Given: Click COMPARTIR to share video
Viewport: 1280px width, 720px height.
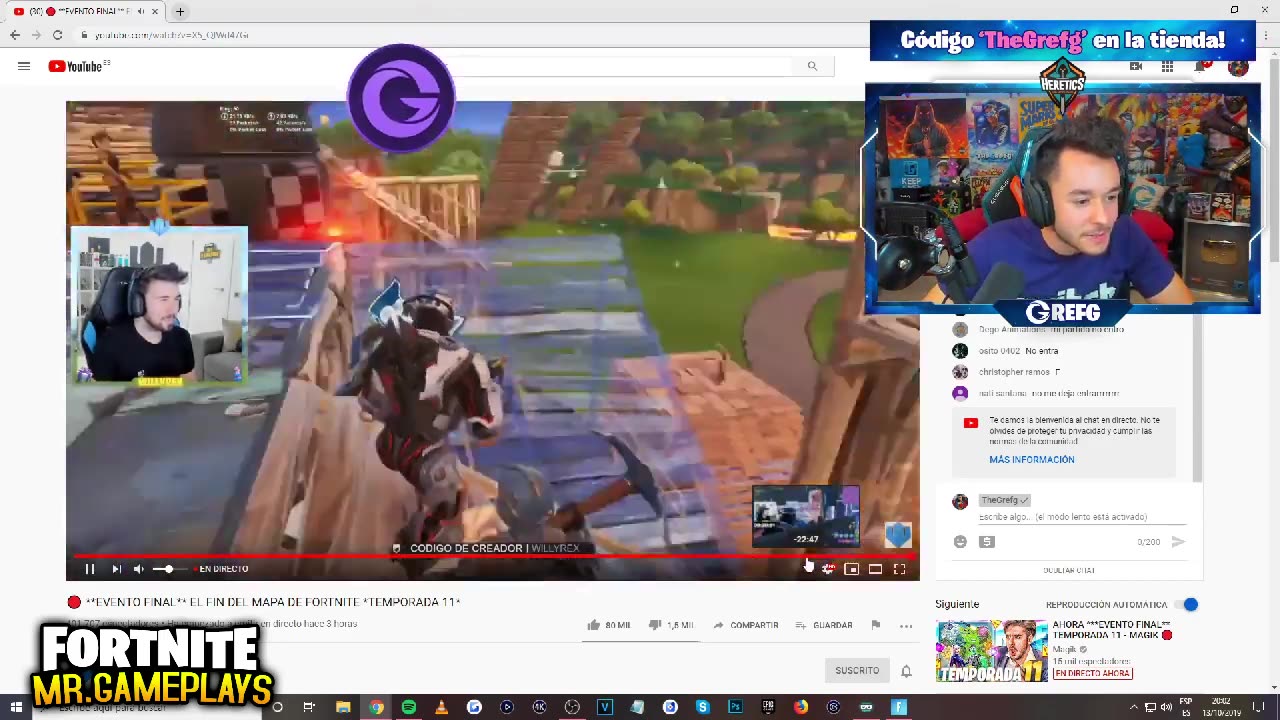Looking at the screenshot, I should tap(745, 625).
